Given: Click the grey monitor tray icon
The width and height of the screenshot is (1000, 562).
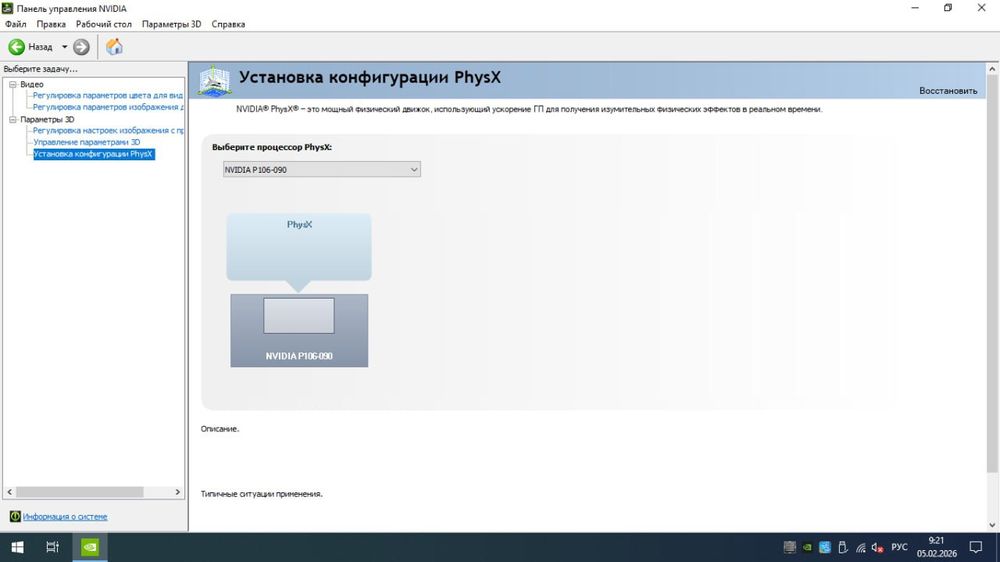Looking at the screenshot, I should pyautogui.click(x=790, y=547).
